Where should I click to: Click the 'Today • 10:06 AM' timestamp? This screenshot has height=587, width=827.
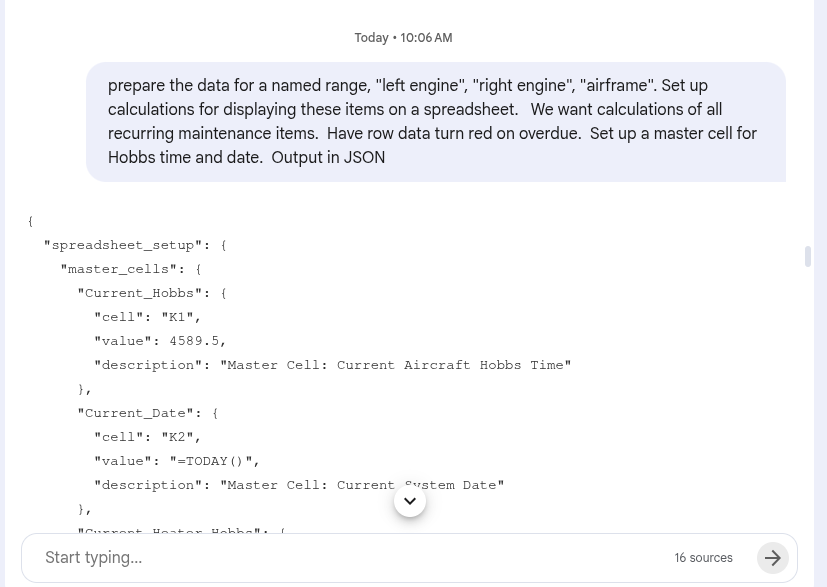pyautogui.click(x=403, y=38)
